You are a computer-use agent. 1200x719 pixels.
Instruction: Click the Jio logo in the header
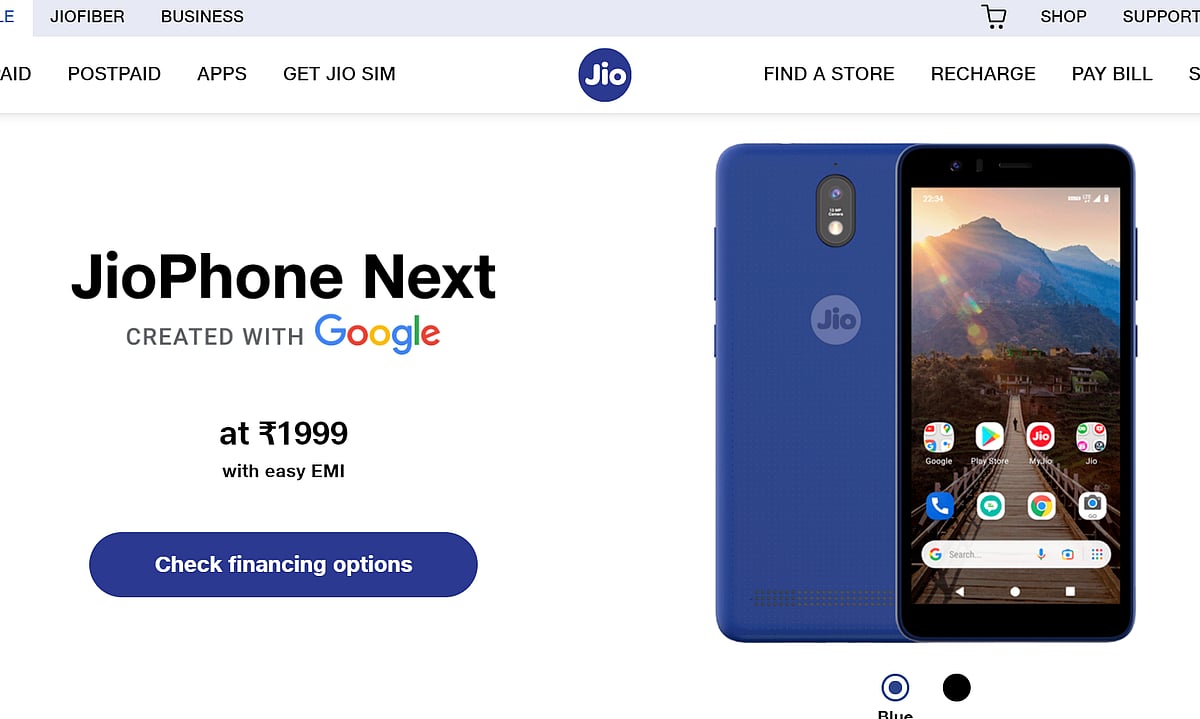click(605, 75)
